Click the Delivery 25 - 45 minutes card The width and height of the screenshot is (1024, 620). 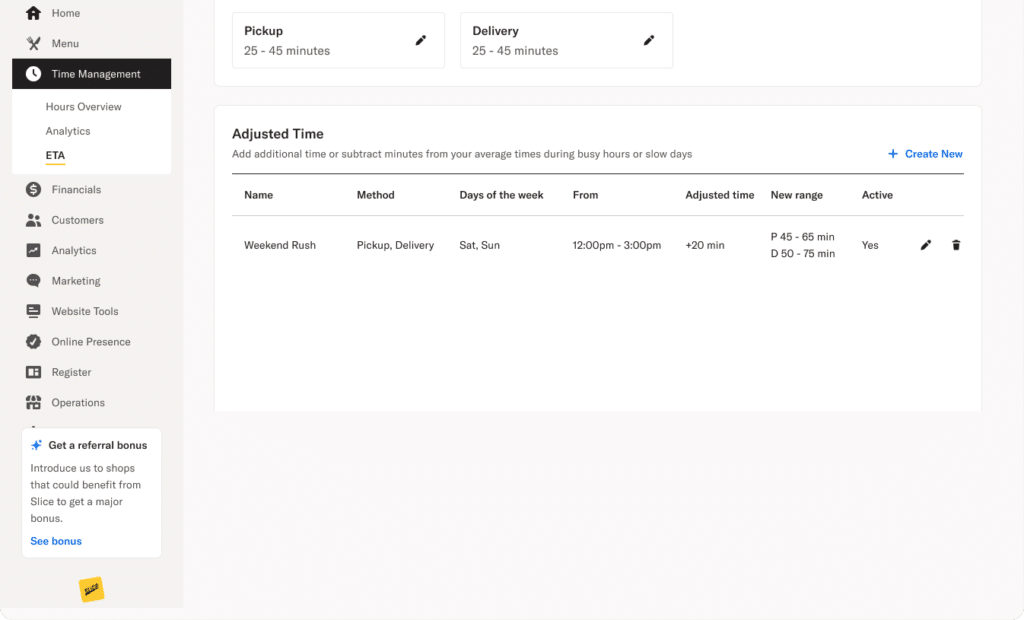coord(566,41)
